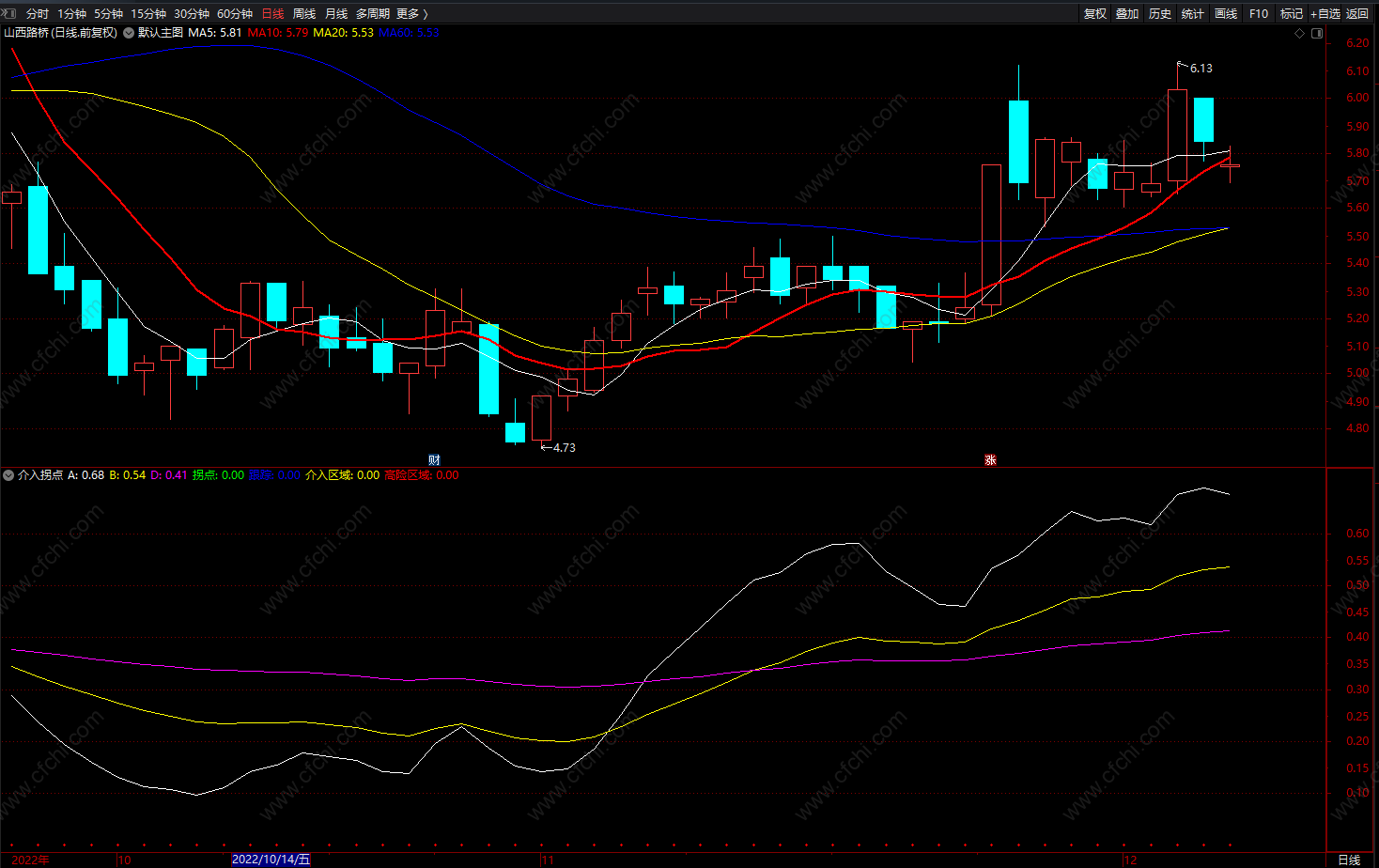Switch to 周线 weekly chart

(304, 14)
